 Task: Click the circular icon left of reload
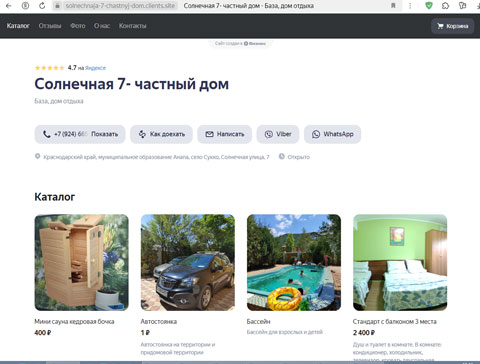(x=25, y=6)
